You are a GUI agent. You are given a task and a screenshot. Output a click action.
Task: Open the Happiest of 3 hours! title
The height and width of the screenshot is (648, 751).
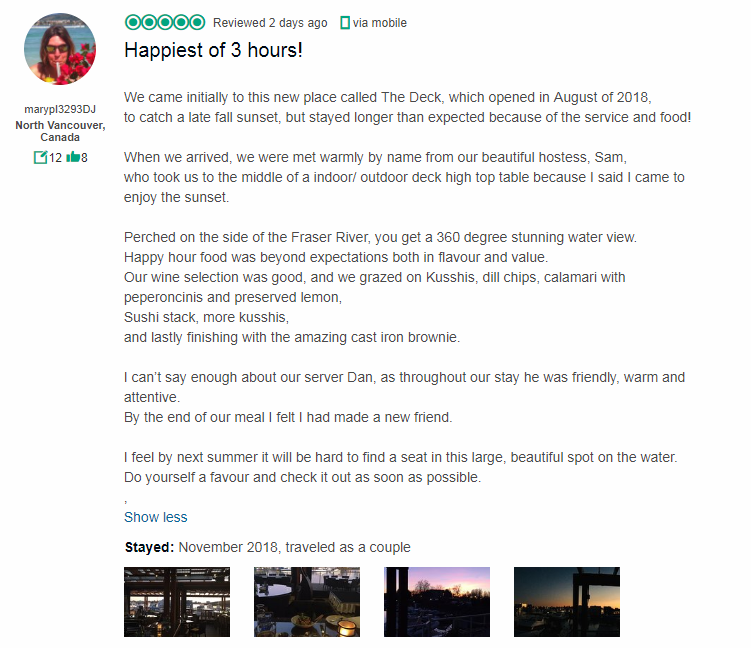[213, 50]
